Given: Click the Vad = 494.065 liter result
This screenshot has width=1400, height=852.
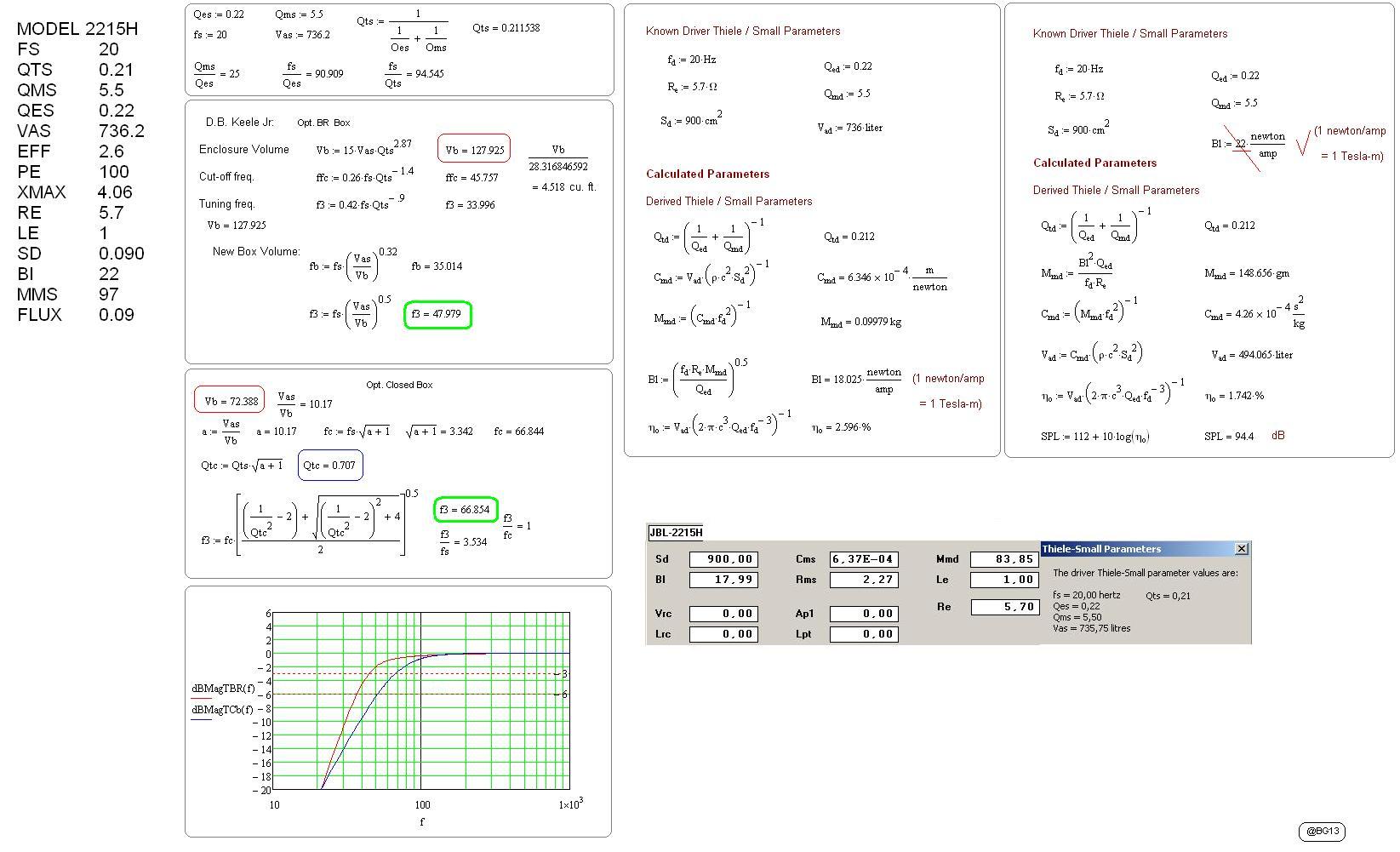Looking at the screenshot, I should point(1252,355).
